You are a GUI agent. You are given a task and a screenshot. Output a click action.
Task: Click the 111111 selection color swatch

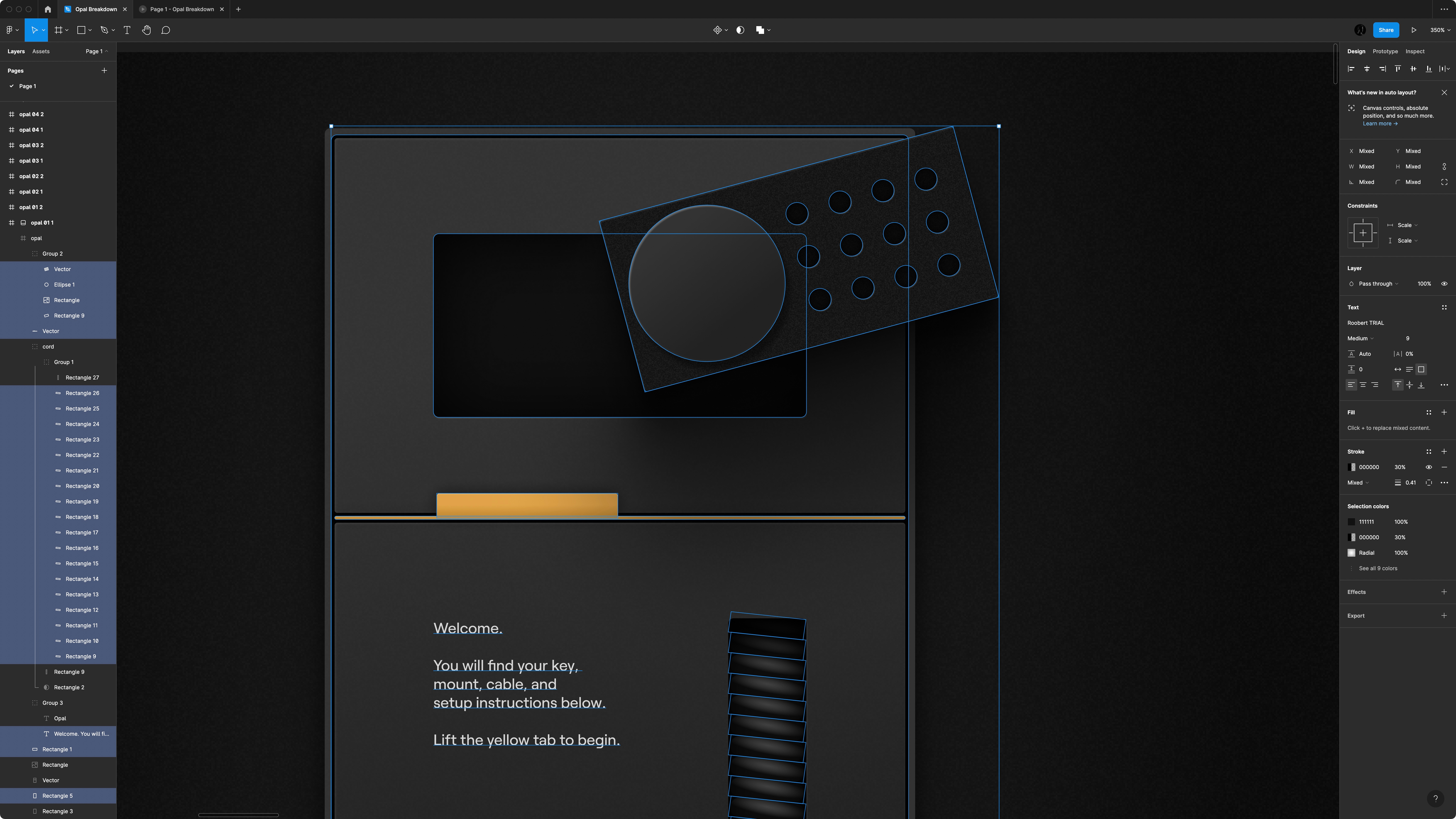point(1351,522)
